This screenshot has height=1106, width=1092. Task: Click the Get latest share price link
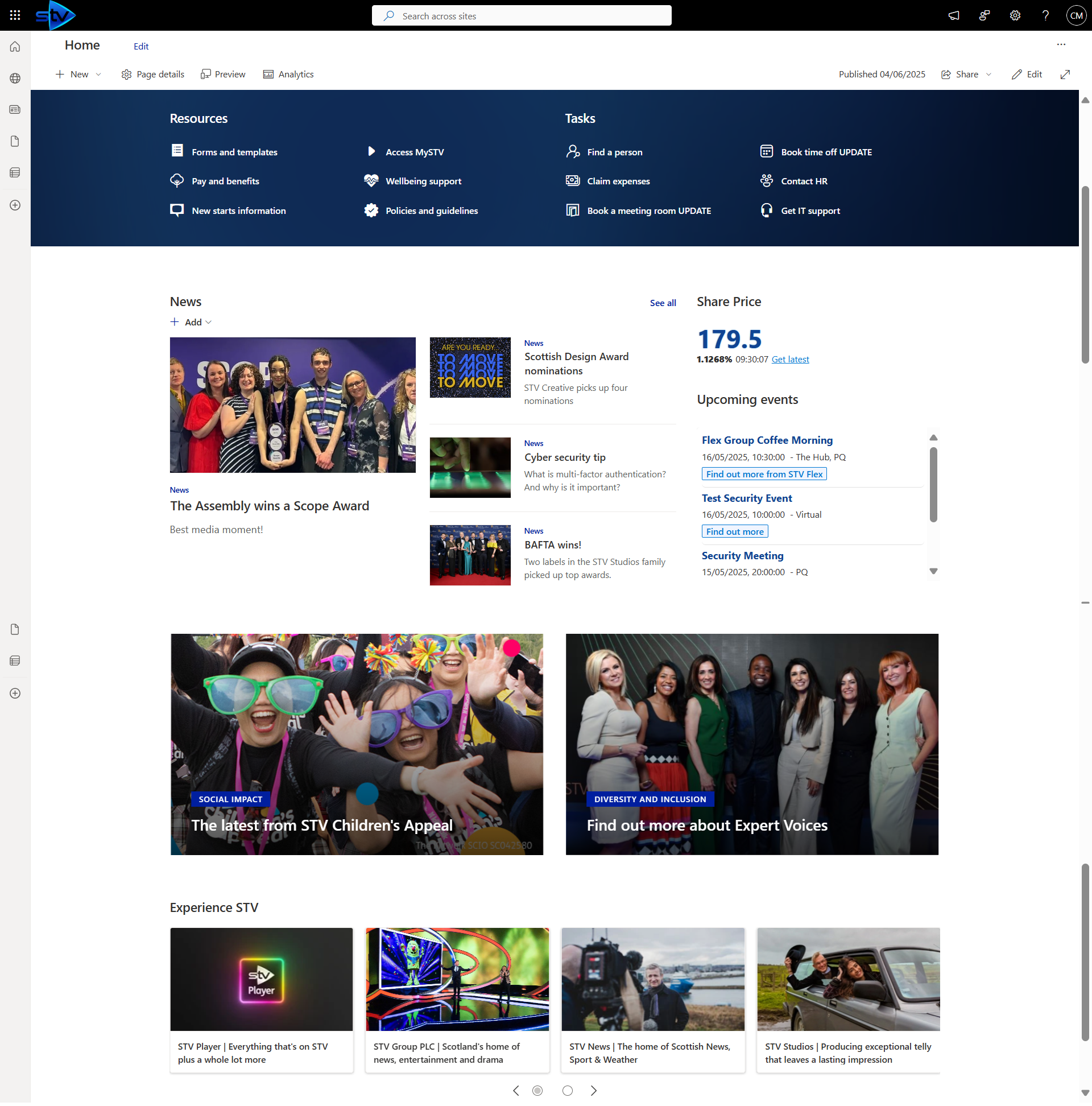[x=790, y=360]
